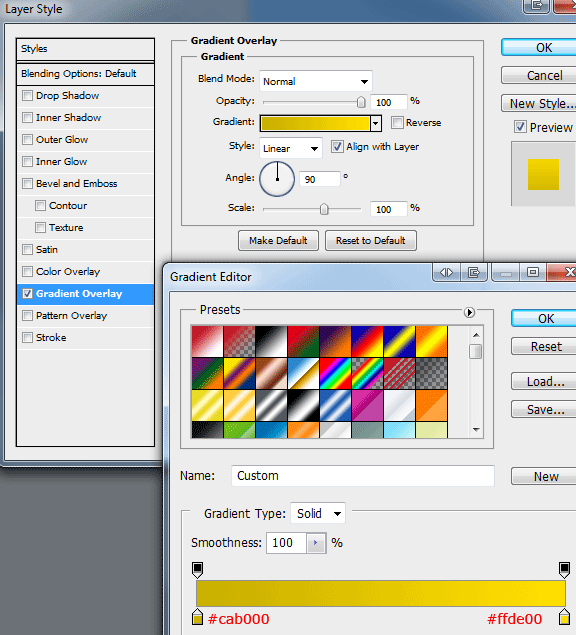Open the Blend Mode dropdown
Image resolution: width=576 pixels, height=635 pixels.
tap(316, 81)
